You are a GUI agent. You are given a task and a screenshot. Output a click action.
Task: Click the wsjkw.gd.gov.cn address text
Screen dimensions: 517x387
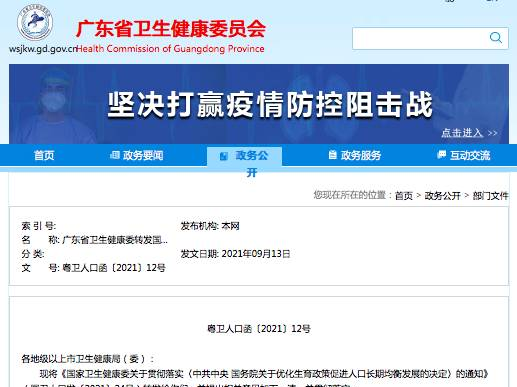tap(43, 49)
